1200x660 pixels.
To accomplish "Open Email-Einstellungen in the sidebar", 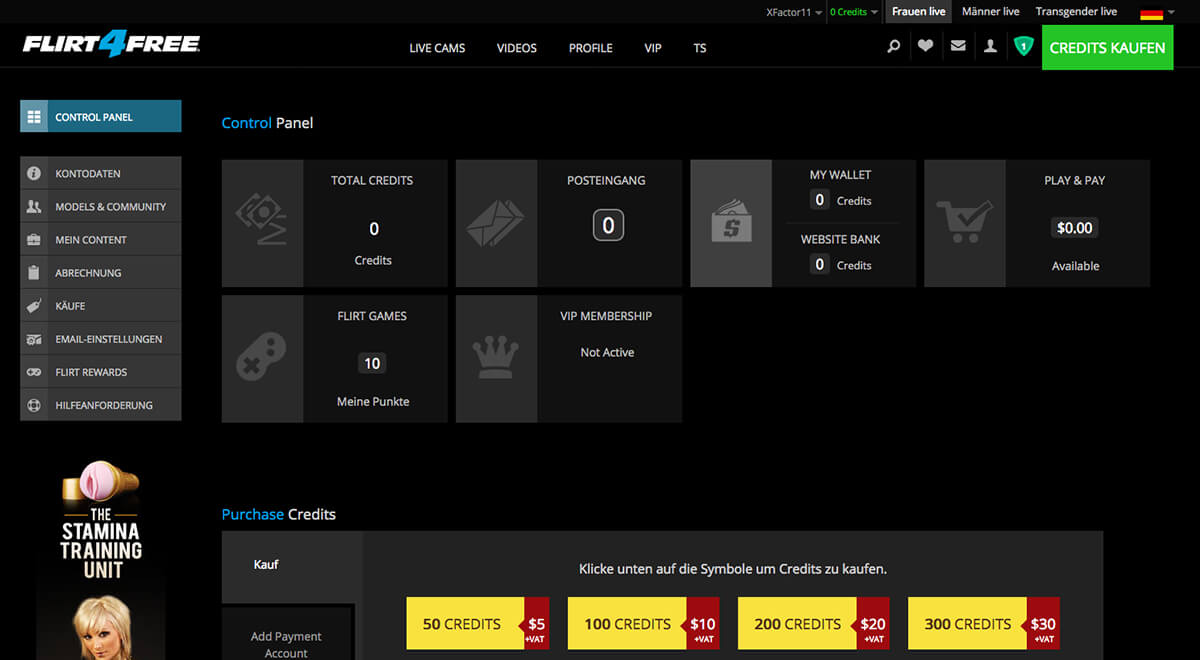I will point(101,339).
